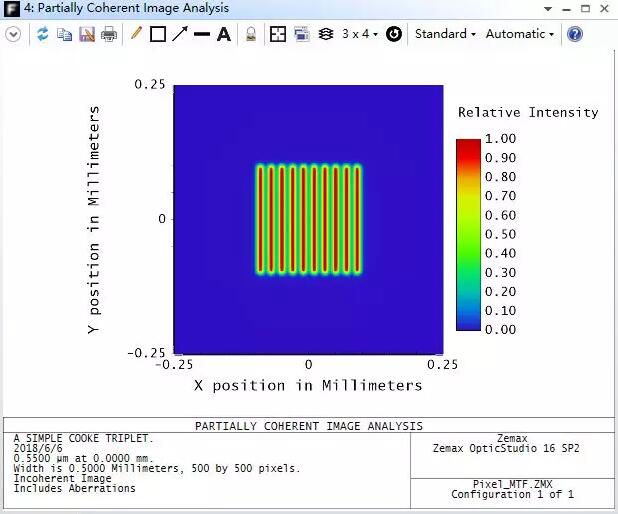Select the straight line drawing tool
The width and height of the screenshot is (618, 514).
tap(202, 34)
